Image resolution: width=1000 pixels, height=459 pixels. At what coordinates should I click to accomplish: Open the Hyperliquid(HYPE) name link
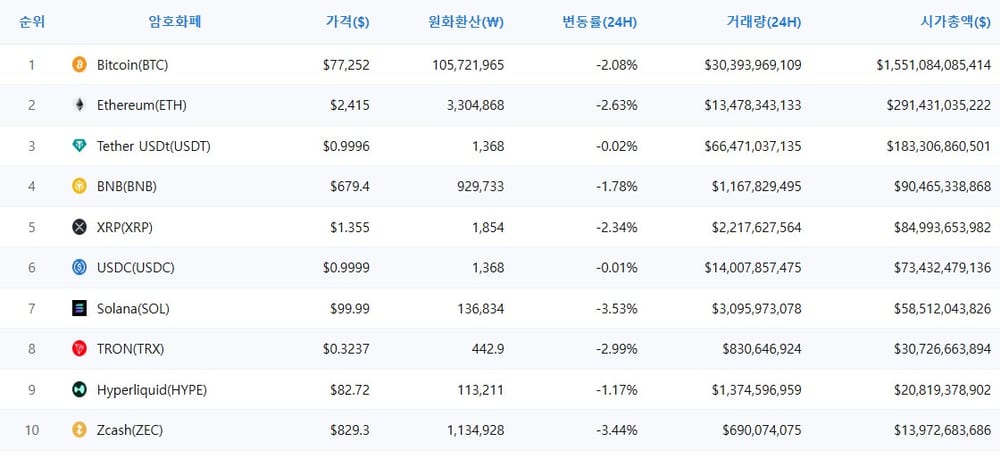tap(152, 390)
